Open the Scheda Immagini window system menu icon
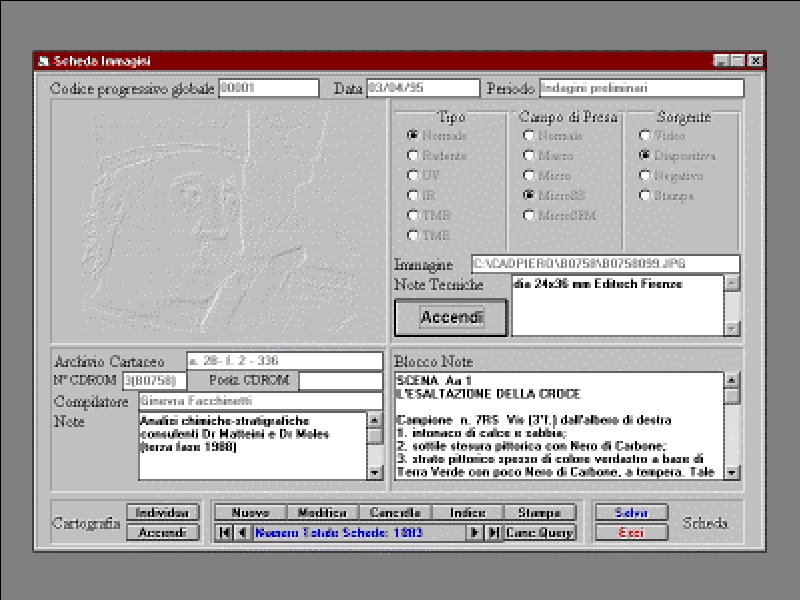 (x=43, y=61)
